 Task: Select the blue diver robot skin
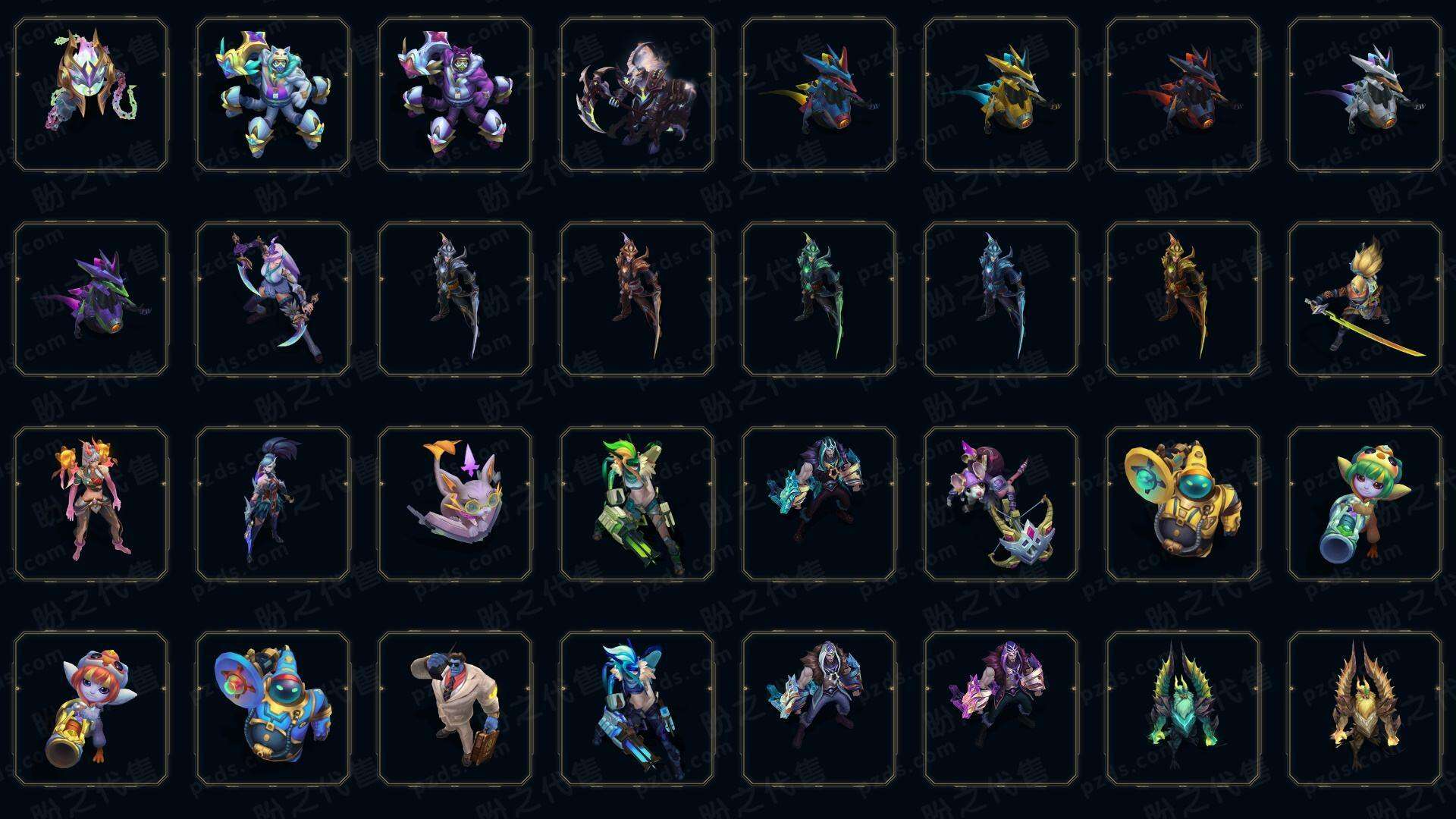click(x=273, y=709)
